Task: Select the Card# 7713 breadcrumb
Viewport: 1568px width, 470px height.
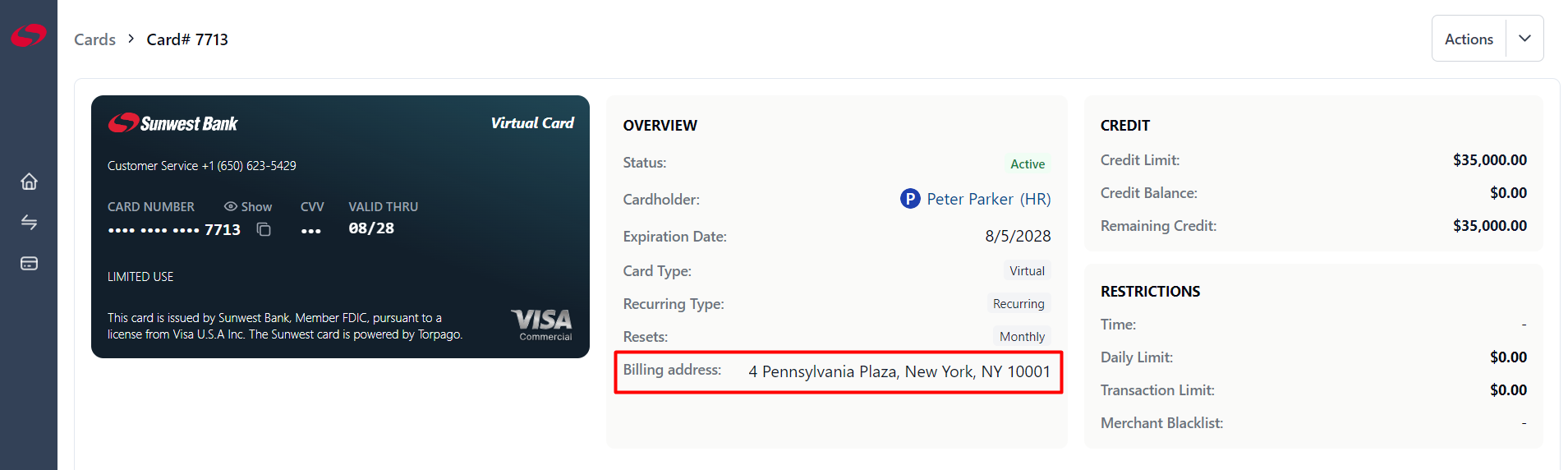Action: [187, 39]
